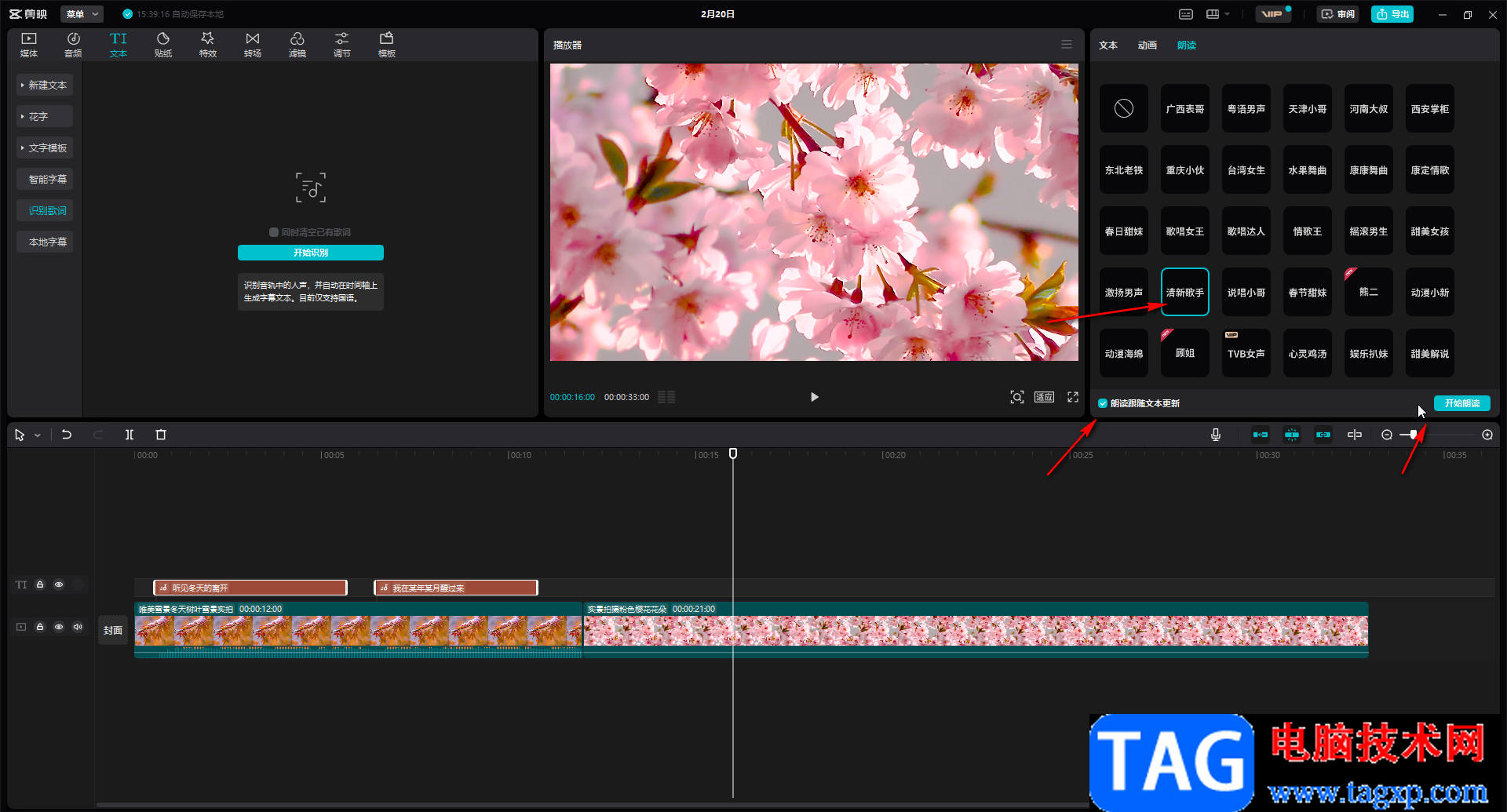Click the 开始识别 button
Image resolution: width=1507 pixels, height=812 pixels.
point(311,253)
